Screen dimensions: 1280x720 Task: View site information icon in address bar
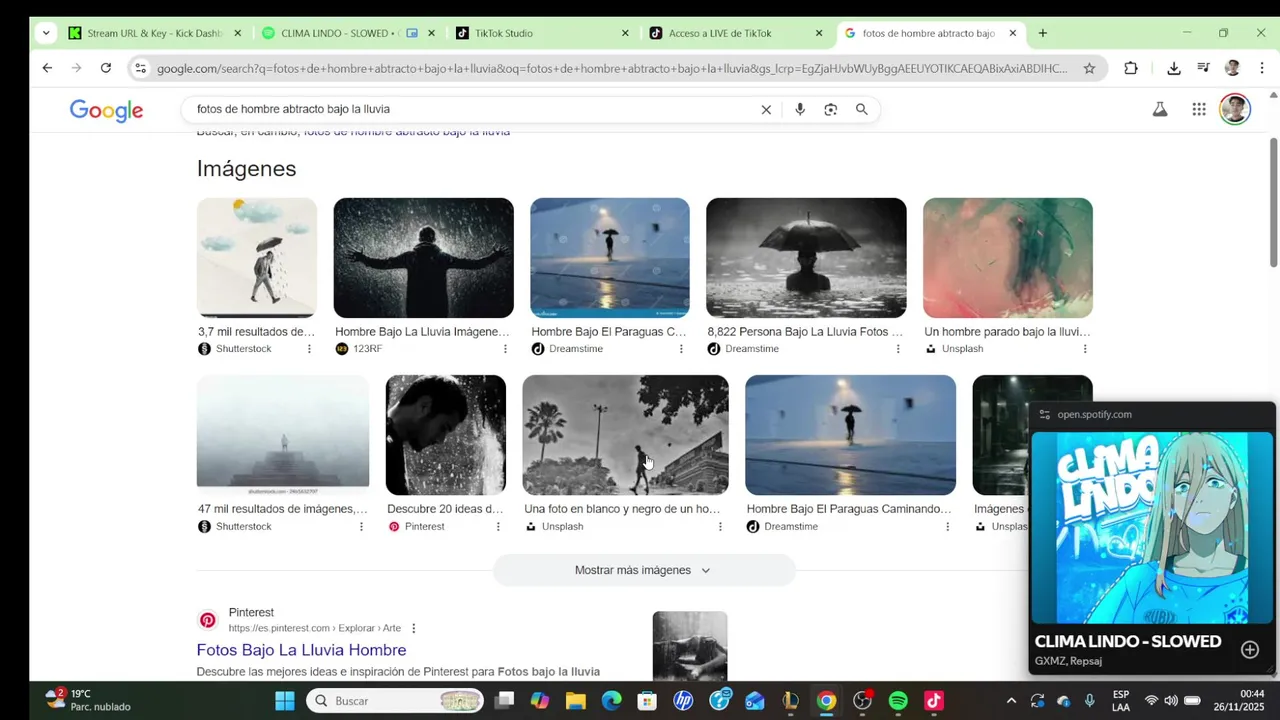pos(140,68)
